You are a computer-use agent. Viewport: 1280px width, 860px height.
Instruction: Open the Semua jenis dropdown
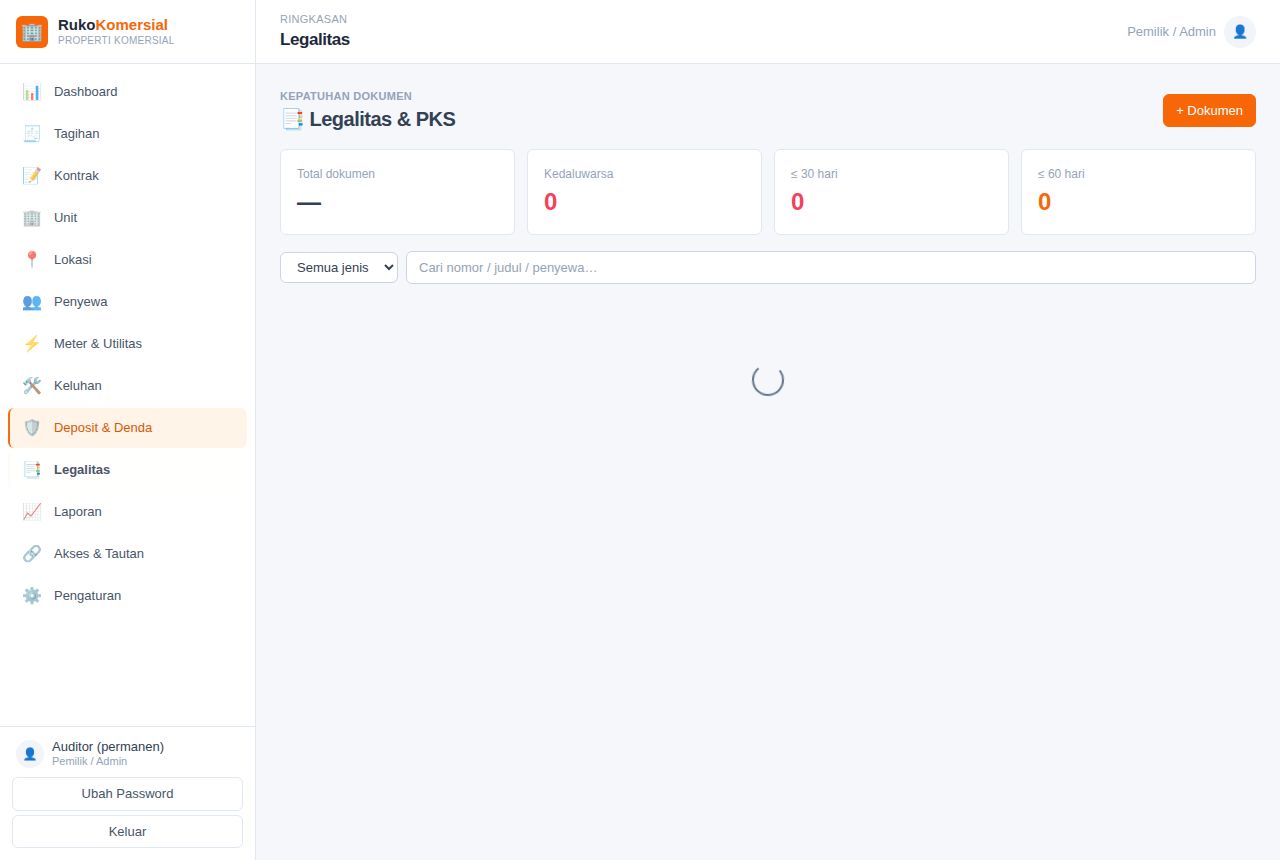coord(339,267)
